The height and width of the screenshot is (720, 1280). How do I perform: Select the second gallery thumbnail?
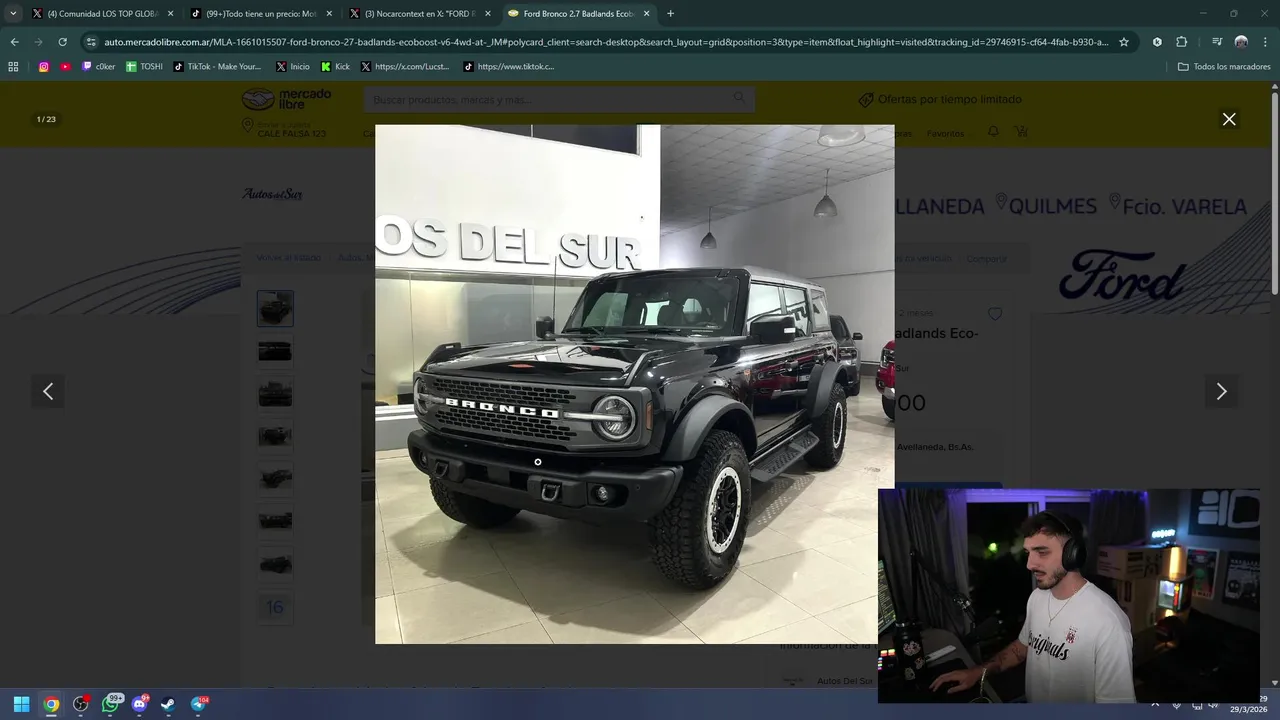pos(275,351)
